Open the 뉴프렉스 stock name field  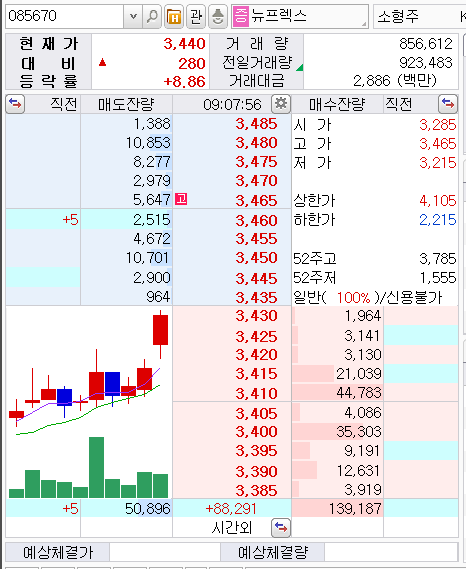(x=300, y=16)
